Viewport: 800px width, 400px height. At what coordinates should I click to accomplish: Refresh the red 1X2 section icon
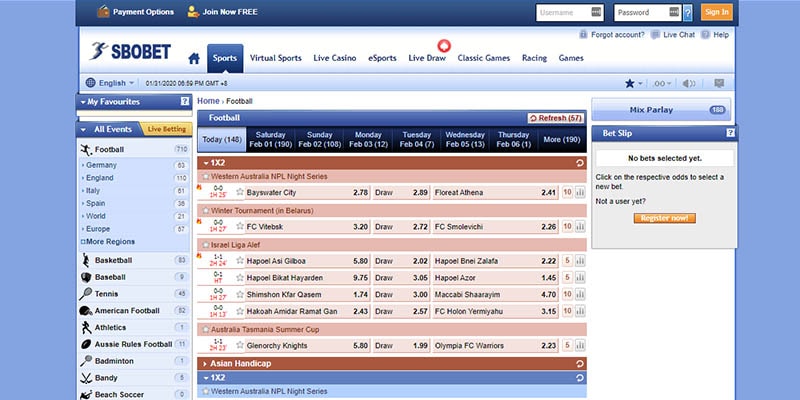[580, 163]
